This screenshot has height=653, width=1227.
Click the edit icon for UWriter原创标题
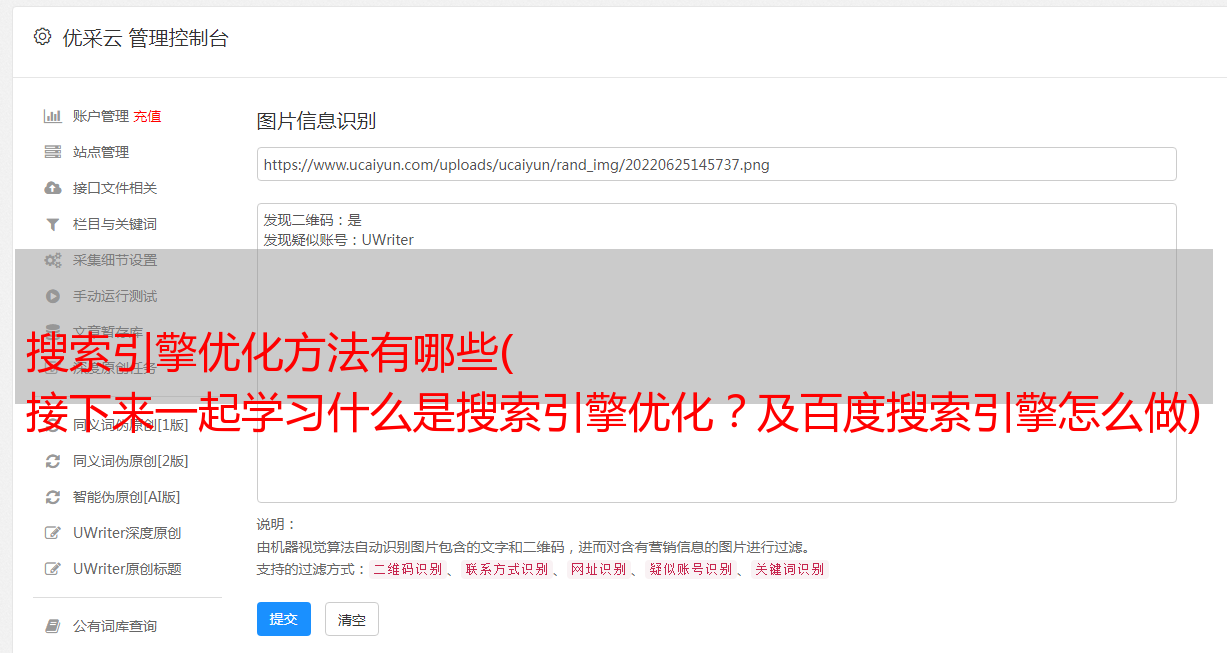[x=53, y=569]
